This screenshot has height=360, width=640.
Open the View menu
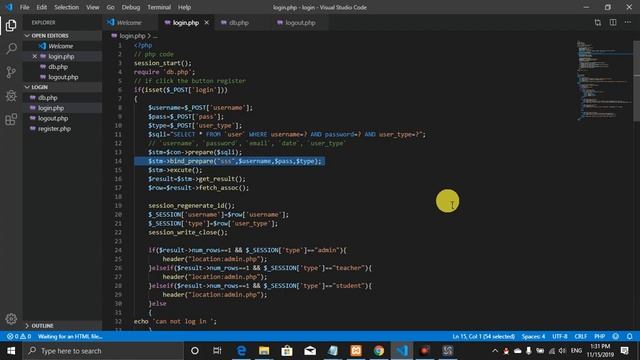(93, 7)
